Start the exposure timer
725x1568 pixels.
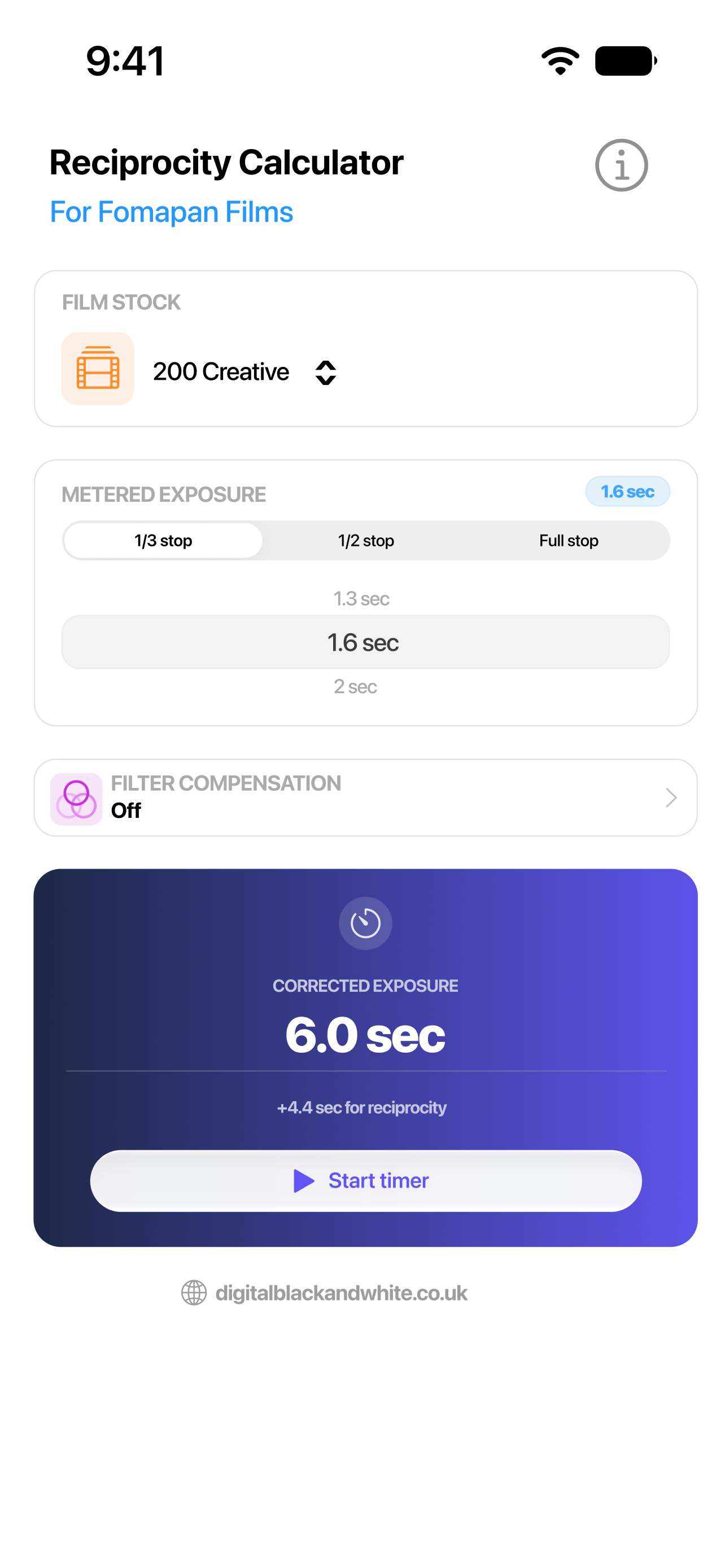point(366,1180)
